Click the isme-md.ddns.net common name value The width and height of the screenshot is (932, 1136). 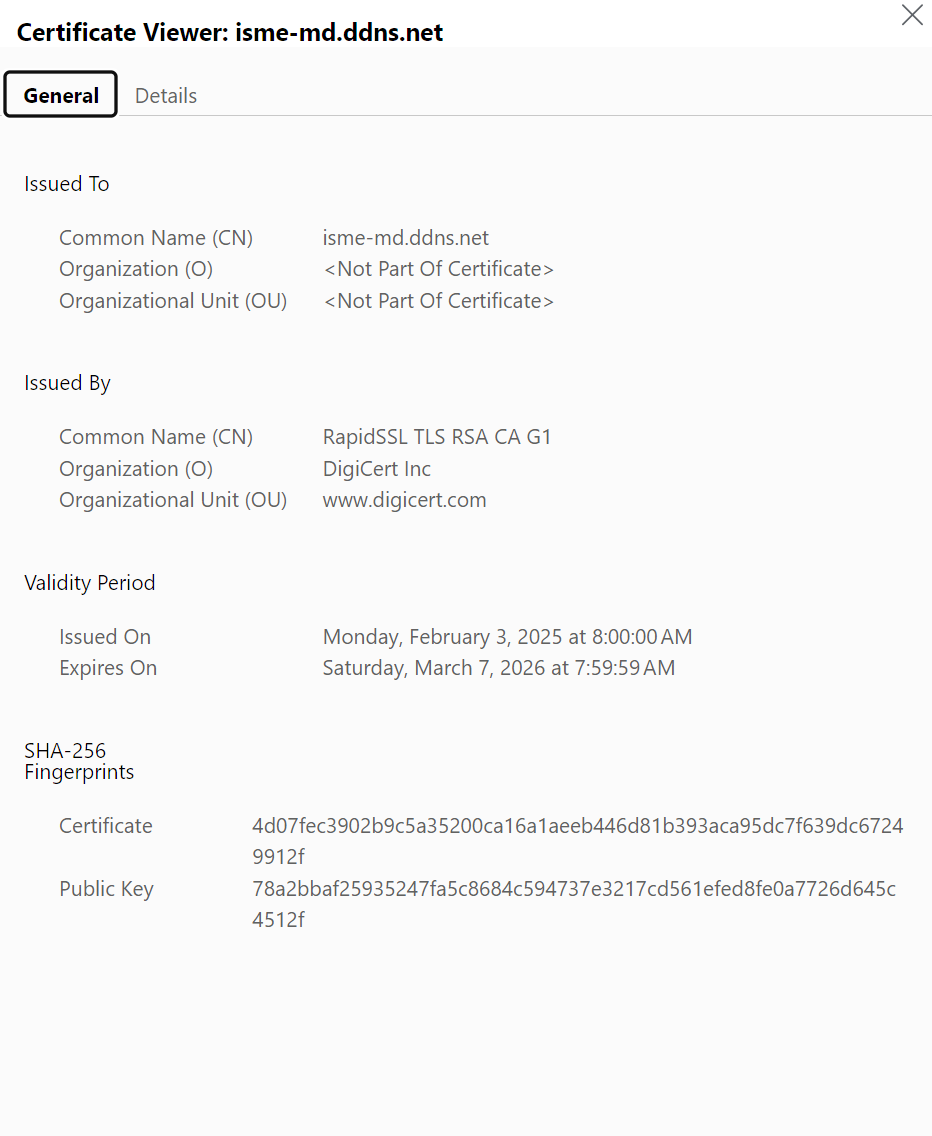click(x=406, y=238)
